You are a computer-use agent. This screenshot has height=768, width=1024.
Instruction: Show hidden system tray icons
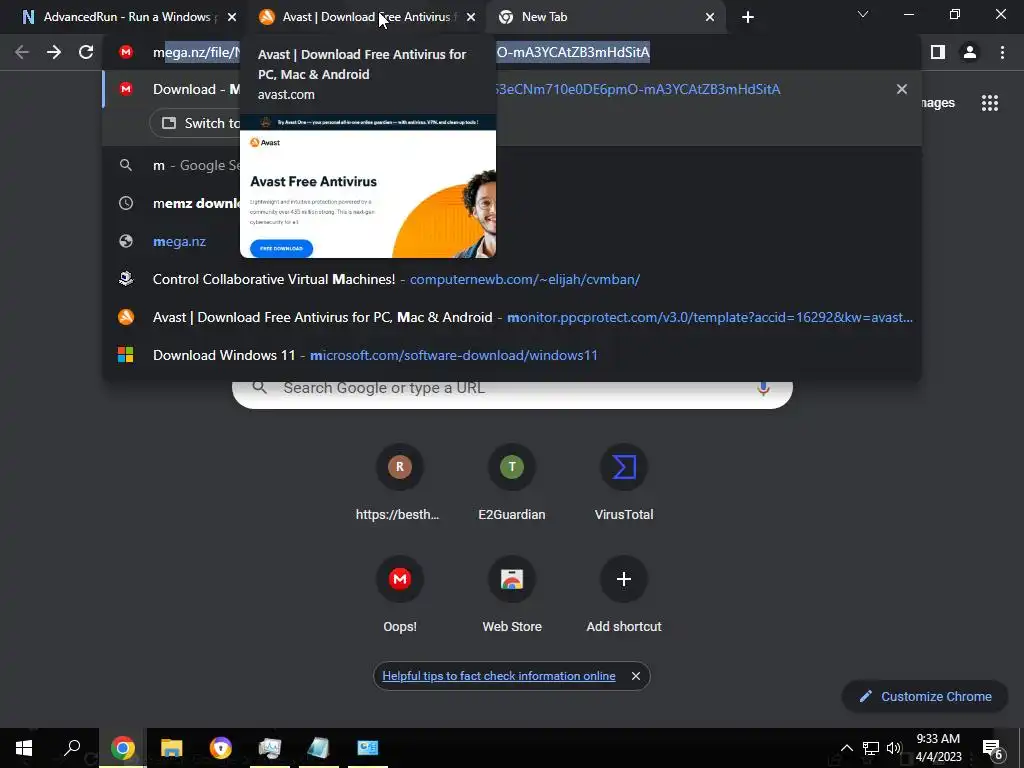pos(846,748)
